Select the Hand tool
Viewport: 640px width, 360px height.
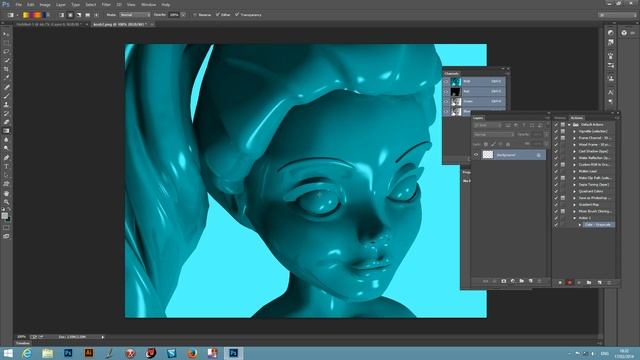coord(6,193)
